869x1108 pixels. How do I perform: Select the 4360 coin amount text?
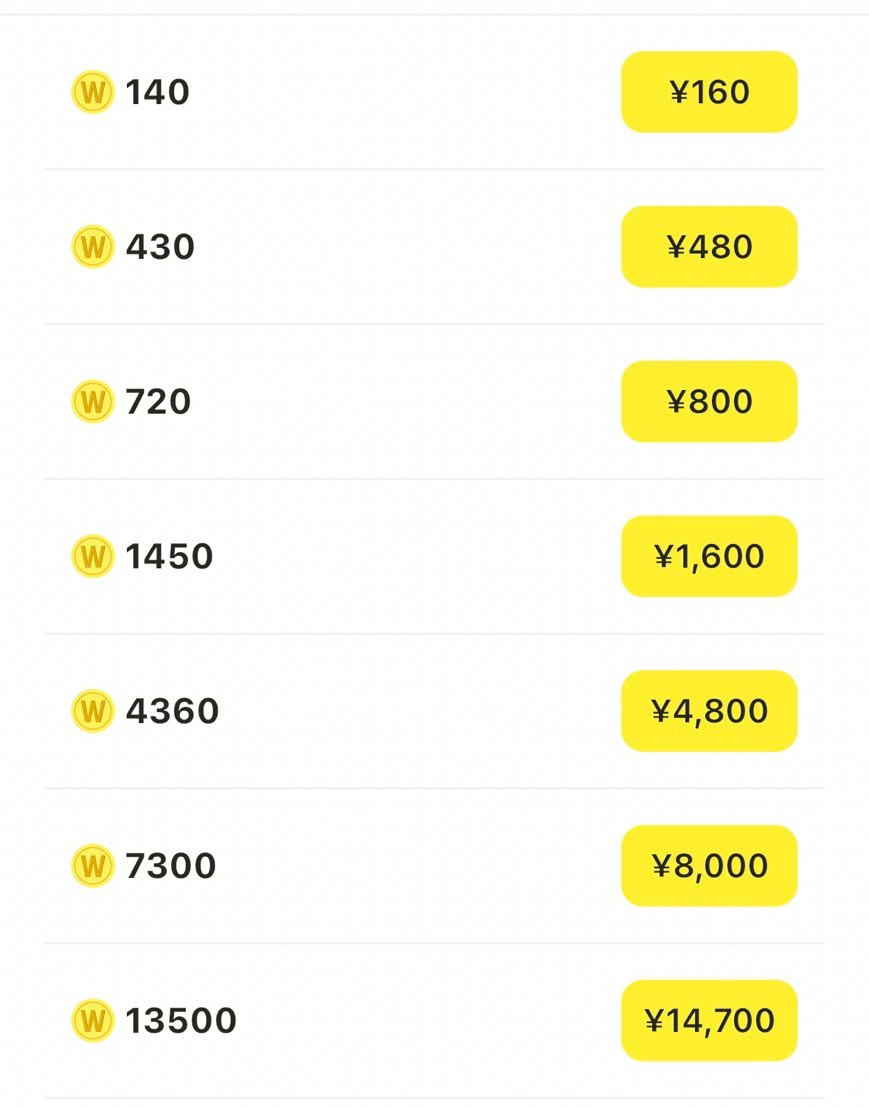(172, 711)
